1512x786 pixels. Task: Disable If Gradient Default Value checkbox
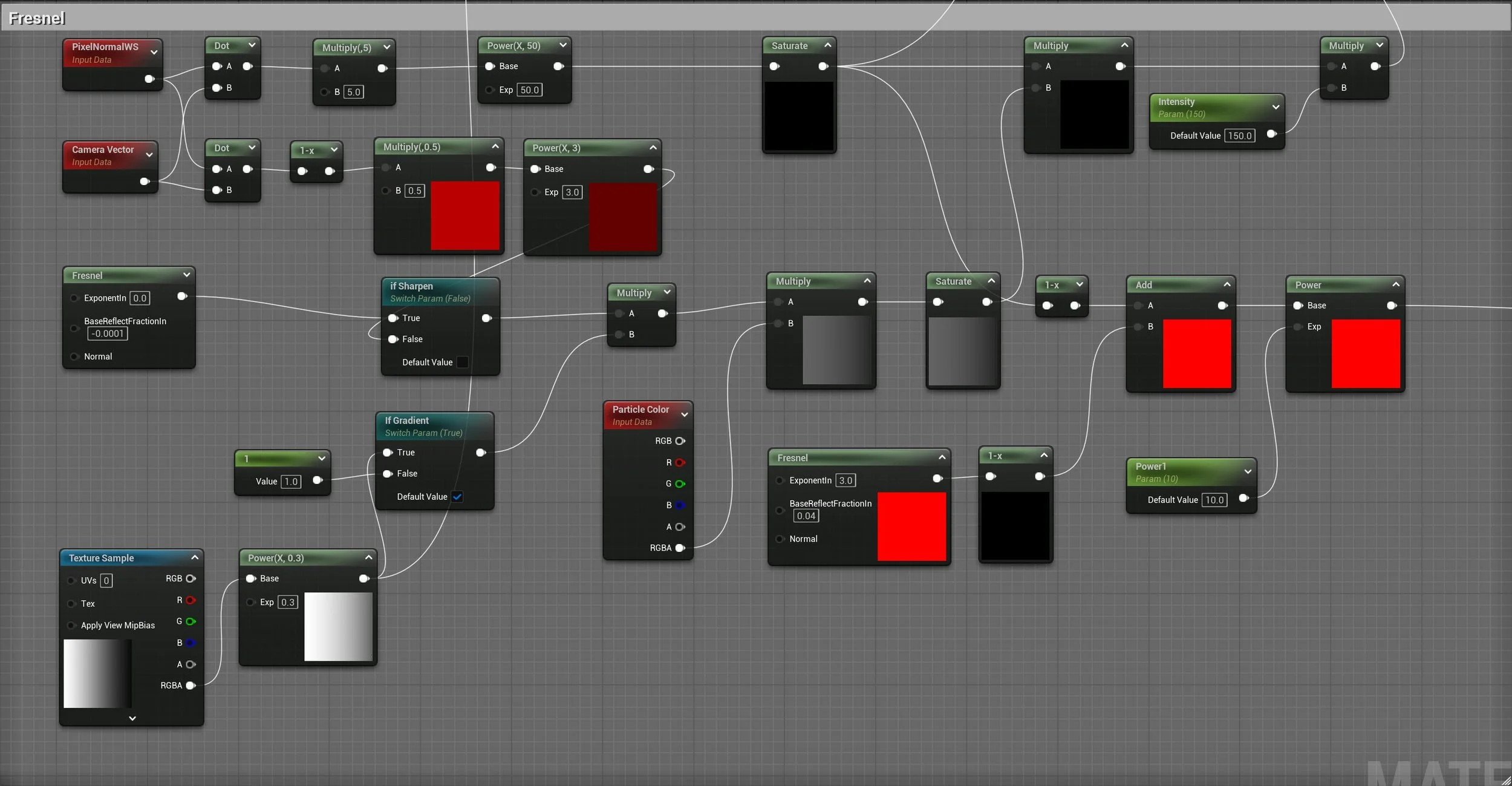[458, 497]
